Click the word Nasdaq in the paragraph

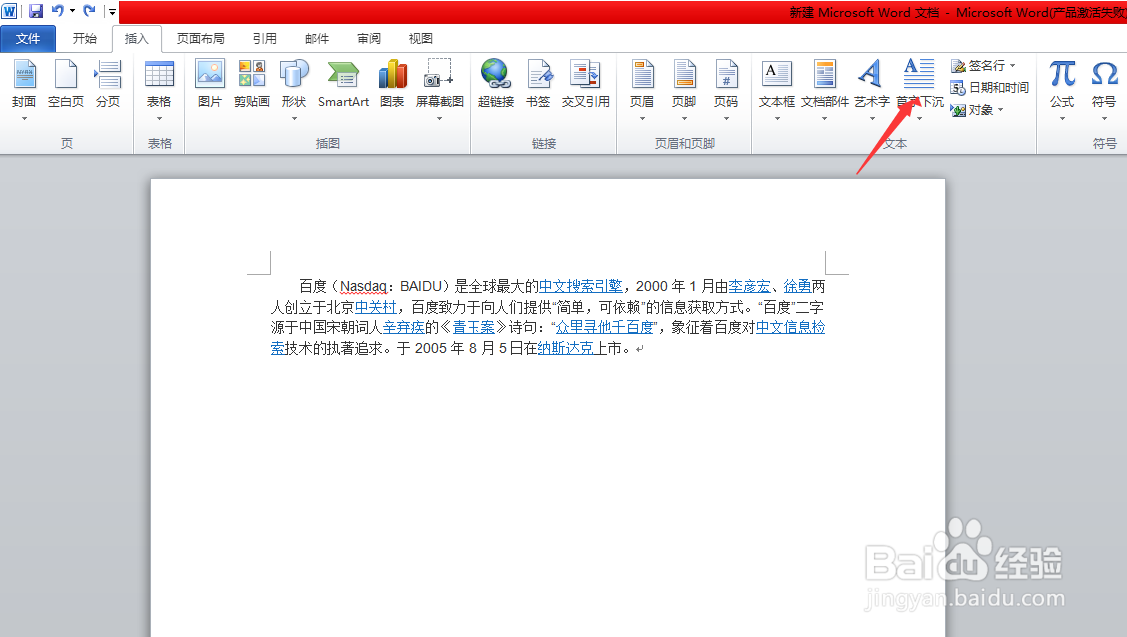(x=364, y=286)
